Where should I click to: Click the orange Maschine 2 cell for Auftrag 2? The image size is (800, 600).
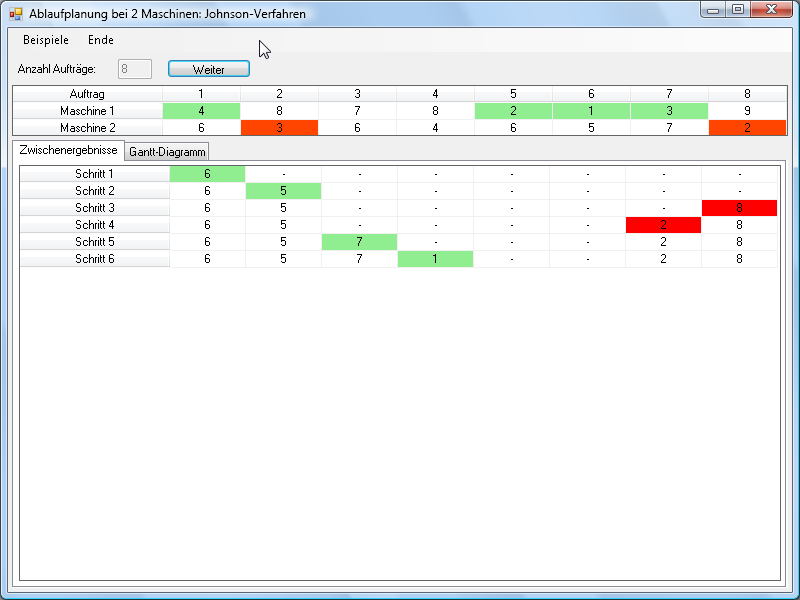coord(279,128)
